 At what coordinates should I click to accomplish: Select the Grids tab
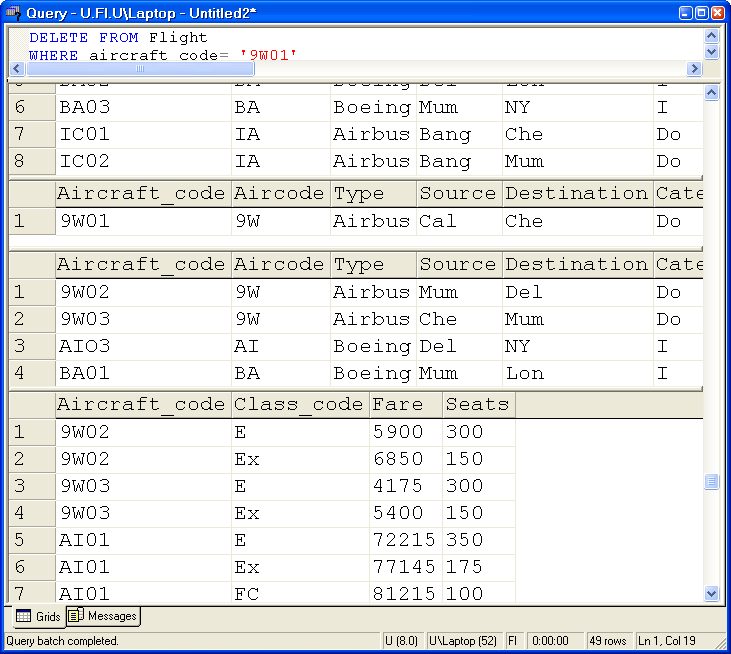point(38,617)
